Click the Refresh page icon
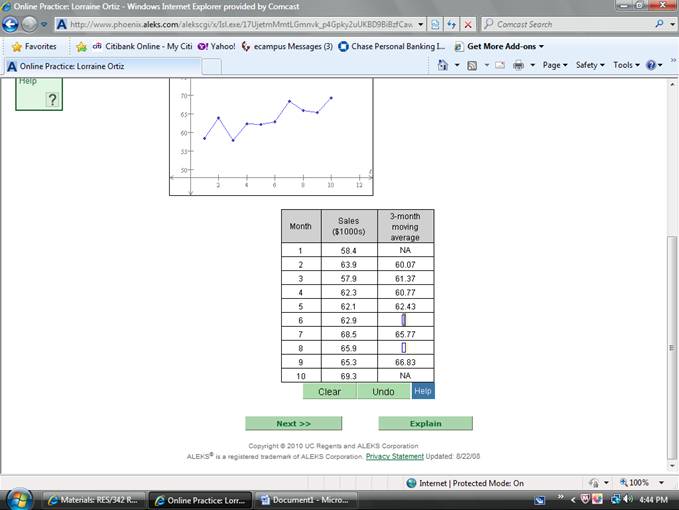 coord(451,24)
